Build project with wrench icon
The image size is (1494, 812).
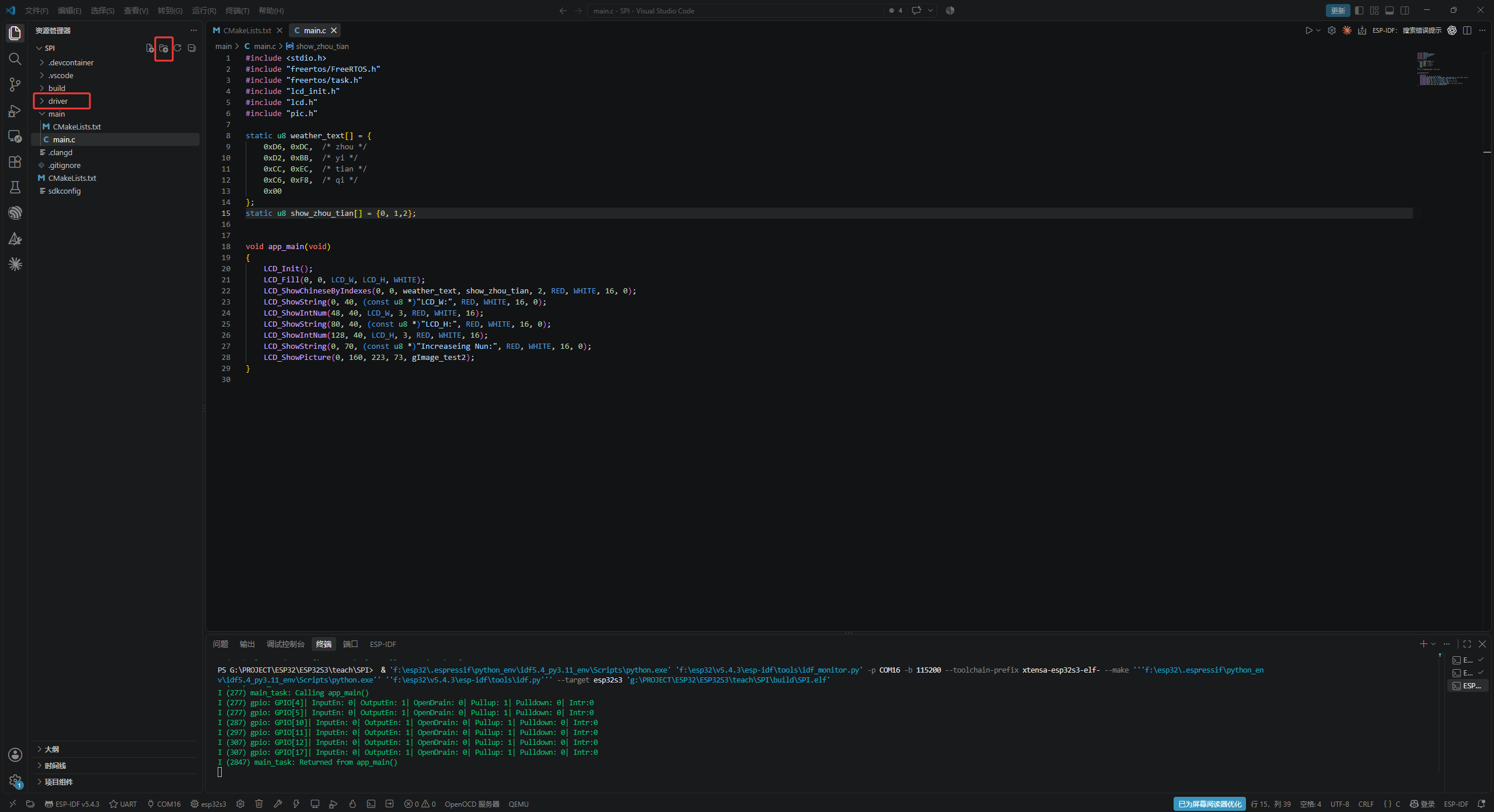(278, 804)
